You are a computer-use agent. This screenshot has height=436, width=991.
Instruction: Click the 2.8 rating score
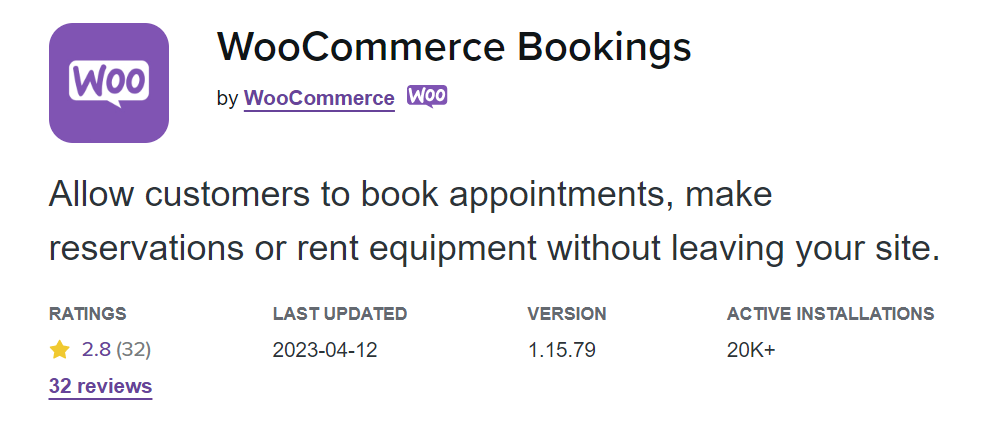(94, 350)
